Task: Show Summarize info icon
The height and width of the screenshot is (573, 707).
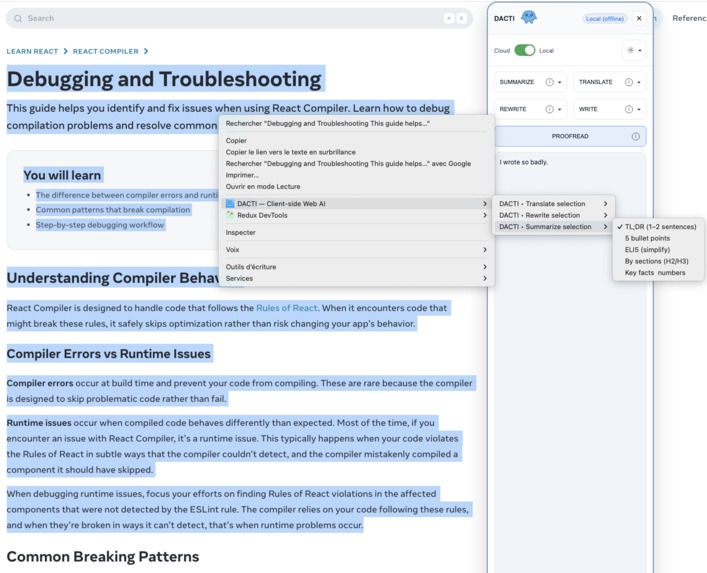Action: coord(549,82)
